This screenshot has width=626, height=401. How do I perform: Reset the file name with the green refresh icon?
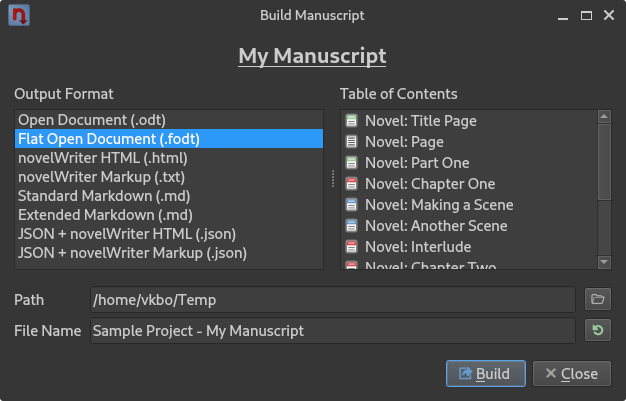click(x=598, y=330)
